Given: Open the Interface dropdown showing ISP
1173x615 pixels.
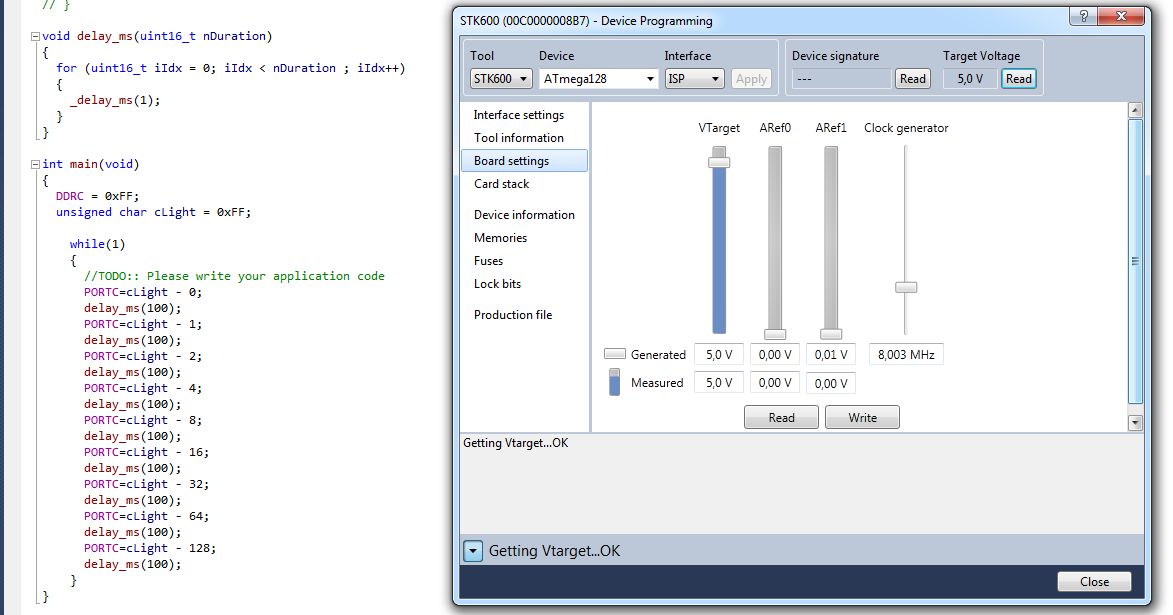Looking at the screenshot, I should (x=694, y=79).
